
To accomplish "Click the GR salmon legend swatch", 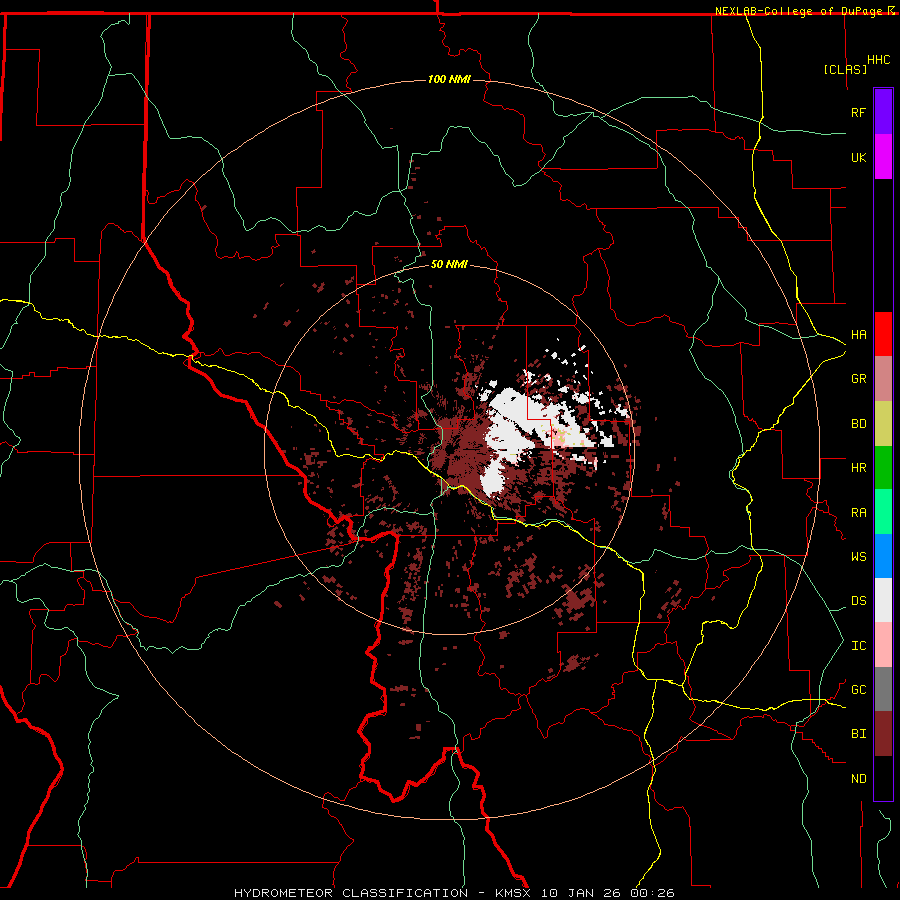I will (x=883, y=378).
